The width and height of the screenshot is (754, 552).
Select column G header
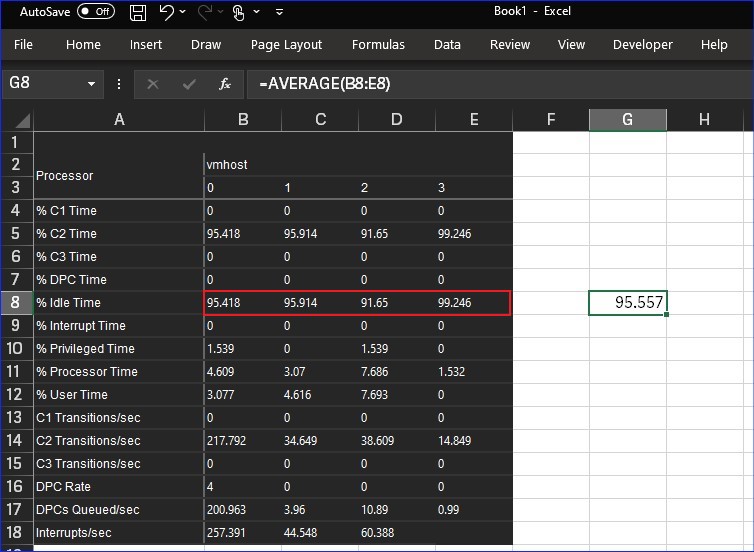628,120
